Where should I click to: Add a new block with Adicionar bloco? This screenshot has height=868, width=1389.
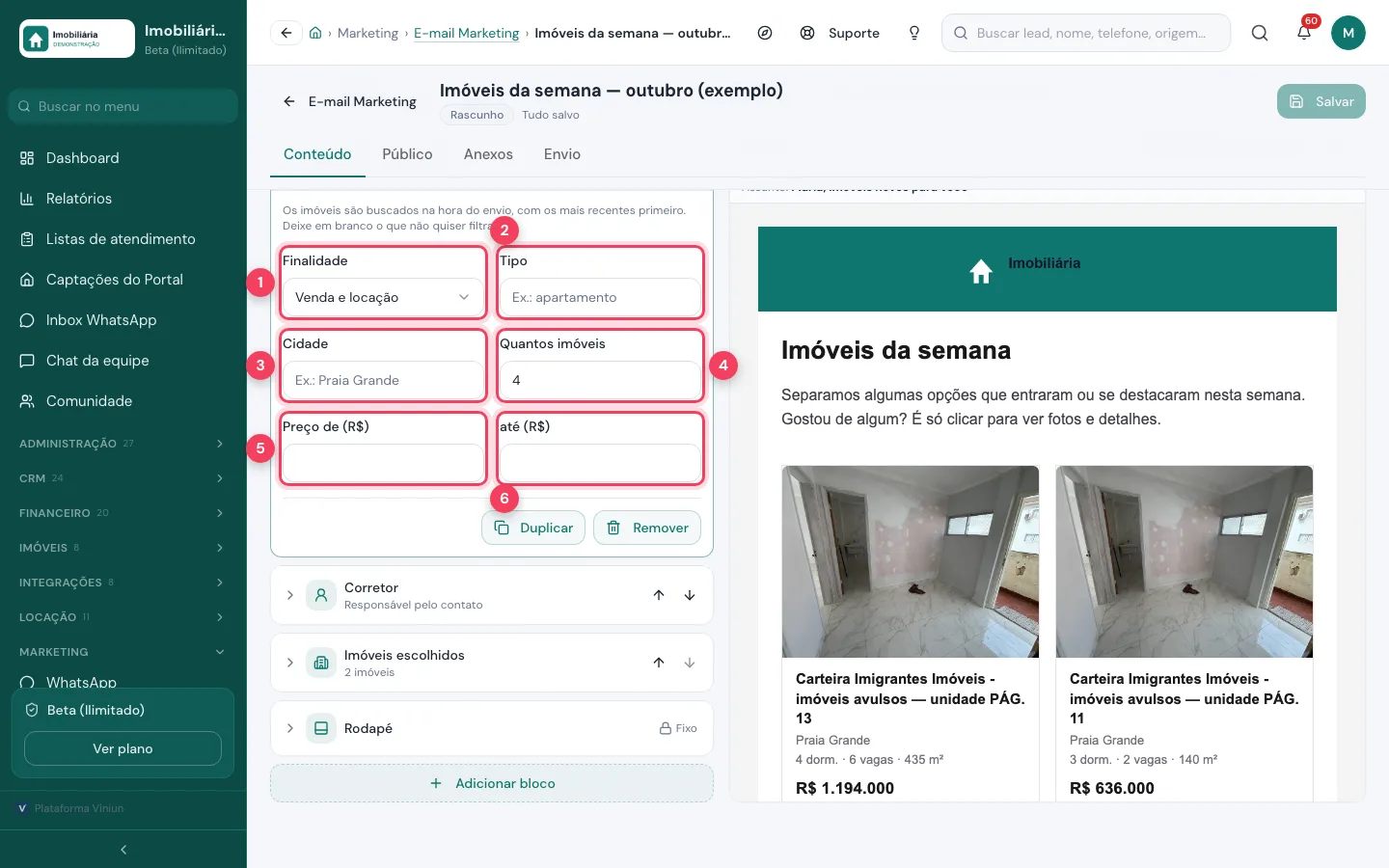tap(492, 783)
